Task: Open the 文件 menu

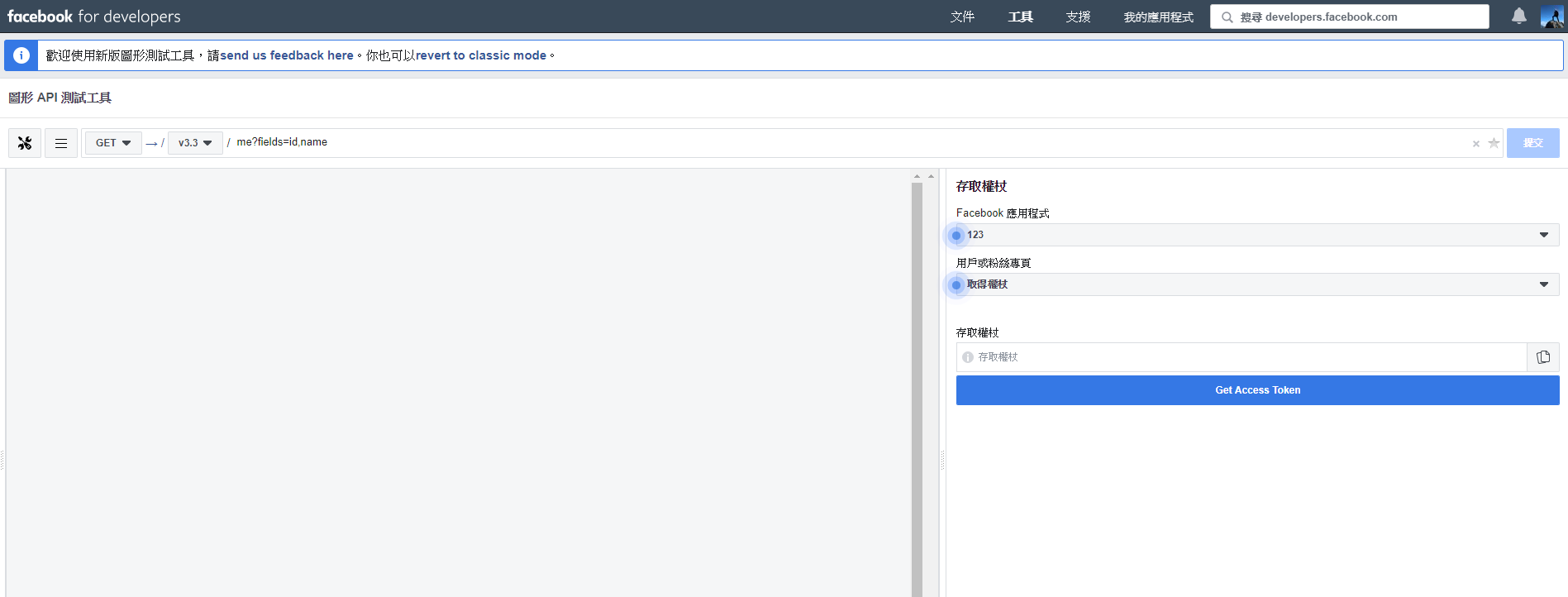Action: pyautogui.click(x=962, y=17)
